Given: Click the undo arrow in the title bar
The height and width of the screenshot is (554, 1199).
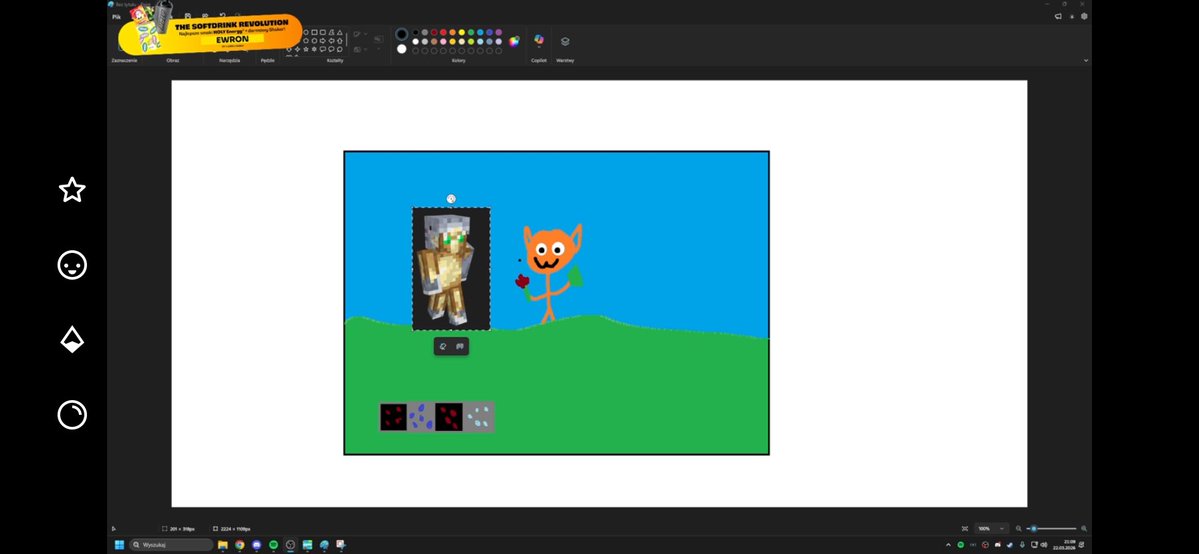Looking at the screenshot, I should click(x=222, y=15).
